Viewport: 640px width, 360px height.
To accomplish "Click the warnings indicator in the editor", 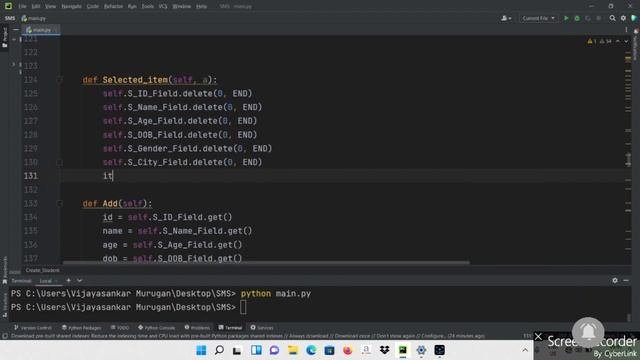I will (x=599, y=41).
